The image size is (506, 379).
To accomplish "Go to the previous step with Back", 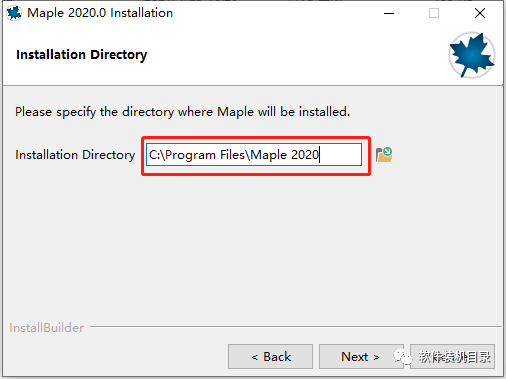I will pyautogui.click(x=270, y=357).
